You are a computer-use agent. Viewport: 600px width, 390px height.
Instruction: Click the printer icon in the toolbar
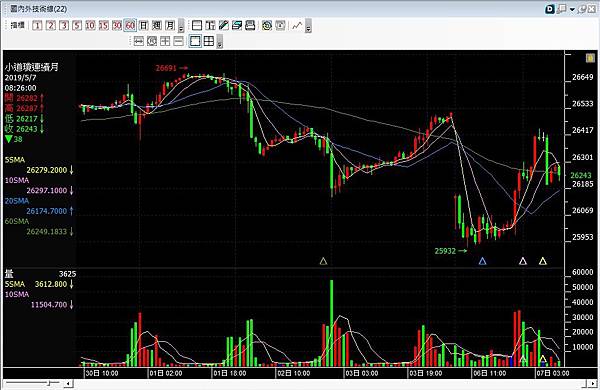(250, 26)
